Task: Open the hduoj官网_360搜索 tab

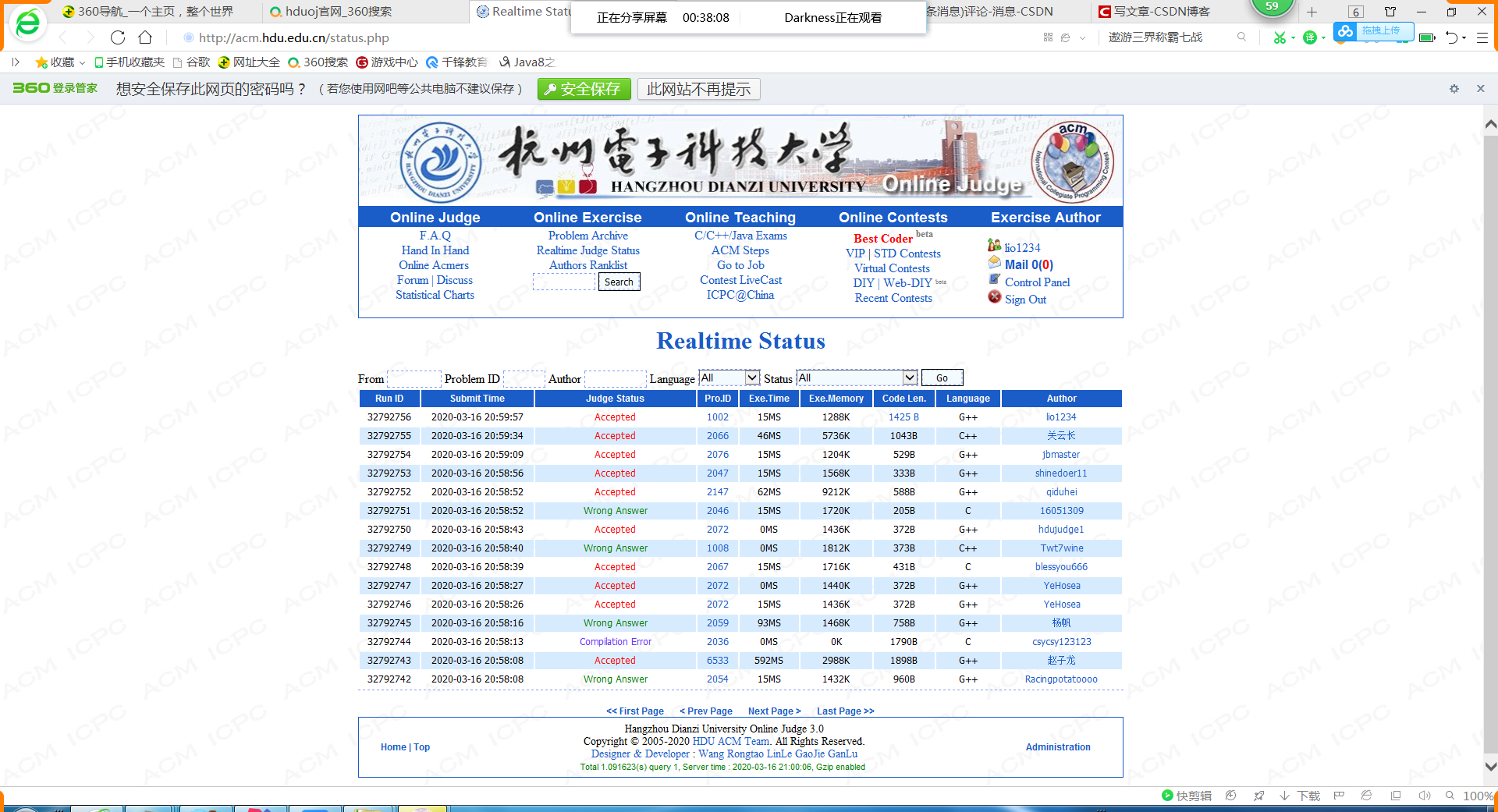Action: [335, 12]
